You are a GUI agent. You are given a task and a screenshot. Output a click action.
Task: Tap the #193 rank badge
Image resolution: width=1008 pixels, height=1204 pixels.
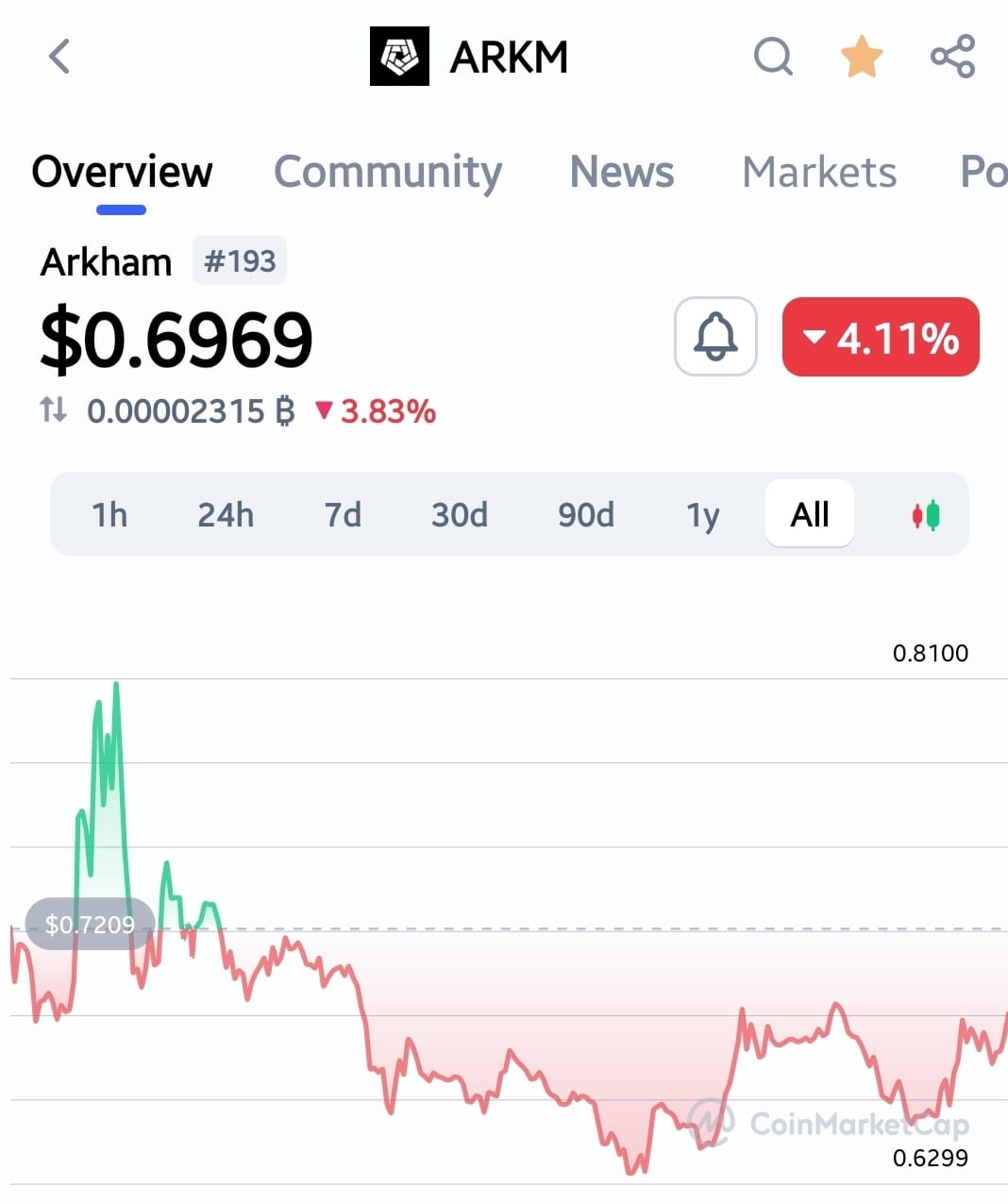click(240, 260)
